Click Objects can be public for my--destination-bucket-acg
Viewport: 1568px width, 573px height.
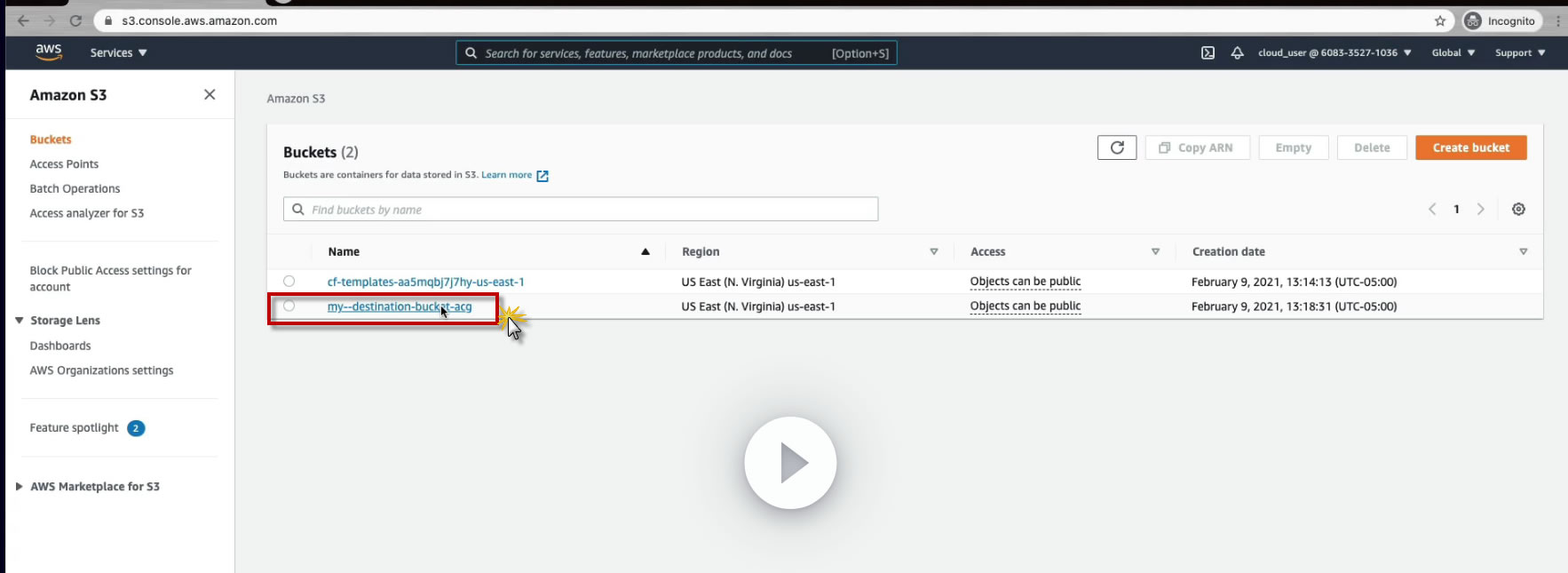1026,306
